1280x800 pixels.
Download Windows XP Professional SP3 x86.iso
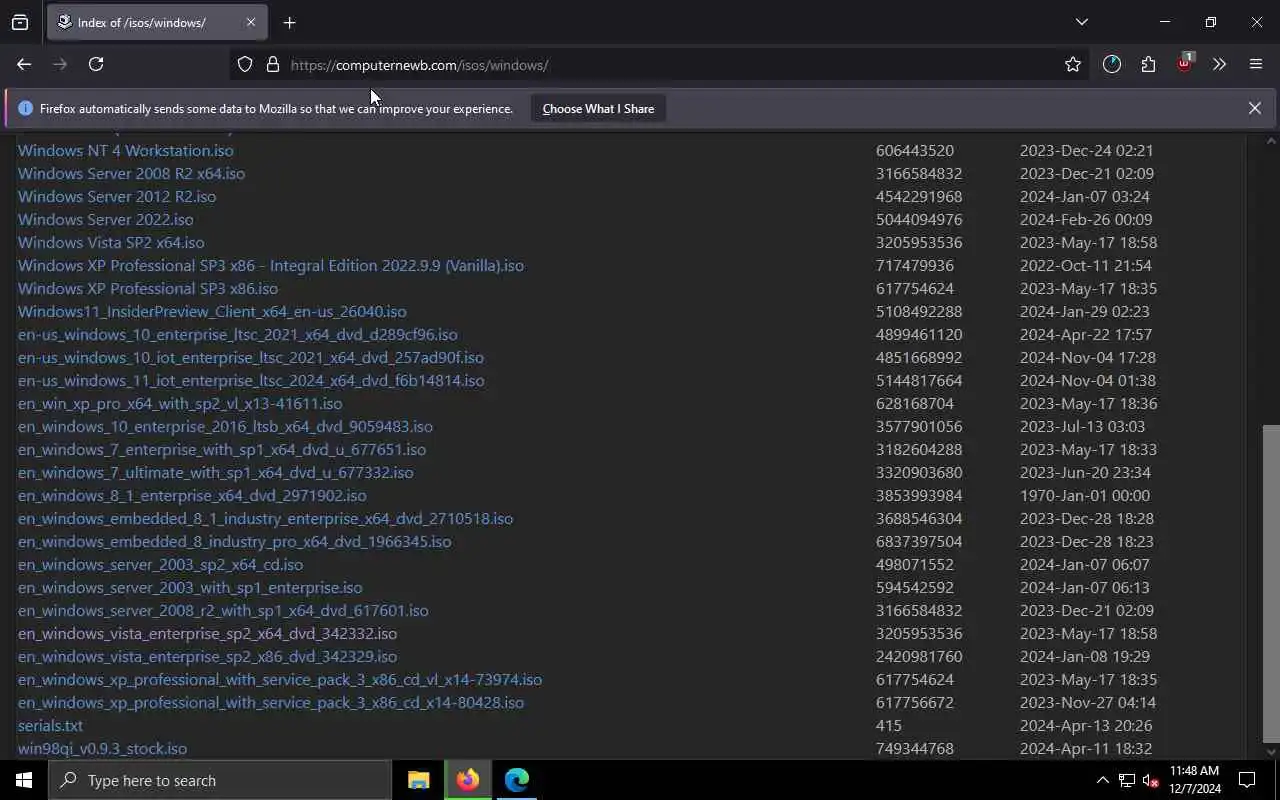coord(148,289)
